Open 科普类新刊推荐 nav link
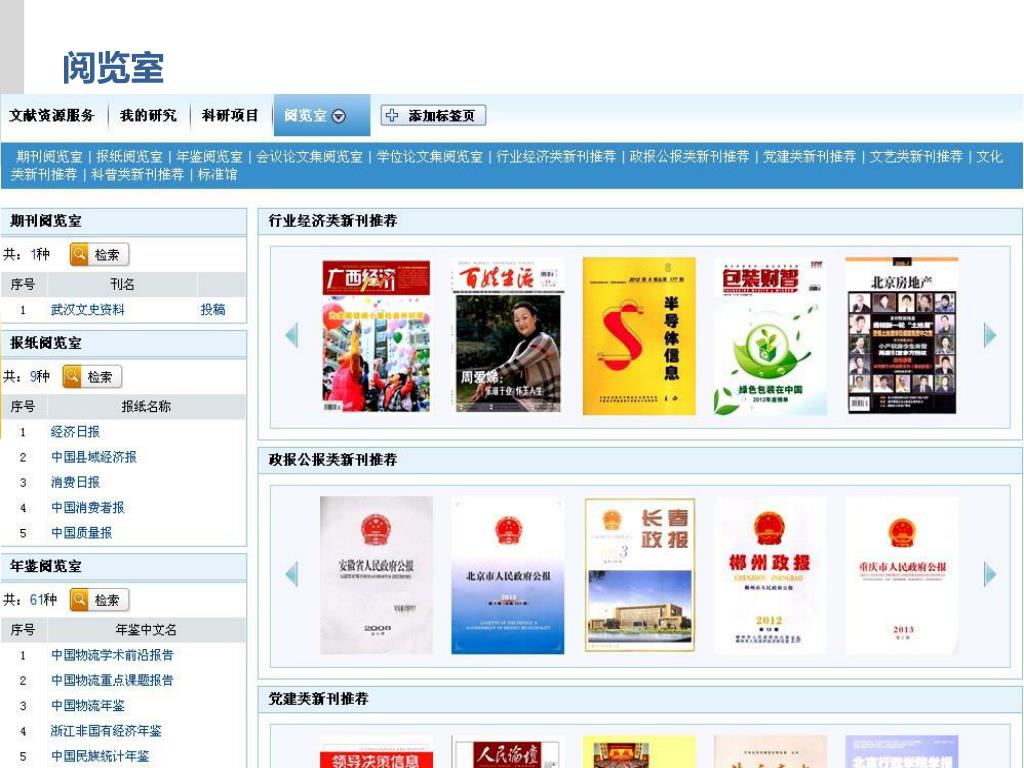The width and height of the screenshot is (1024, 768). point(137,174)
